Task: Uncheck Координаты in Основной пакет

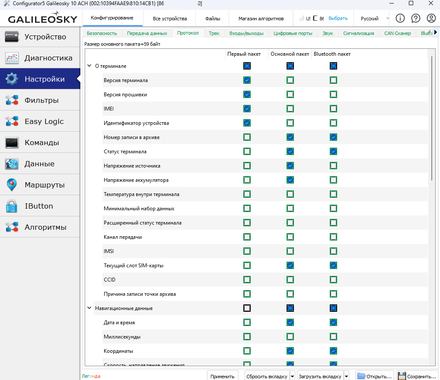Action: 290,351
